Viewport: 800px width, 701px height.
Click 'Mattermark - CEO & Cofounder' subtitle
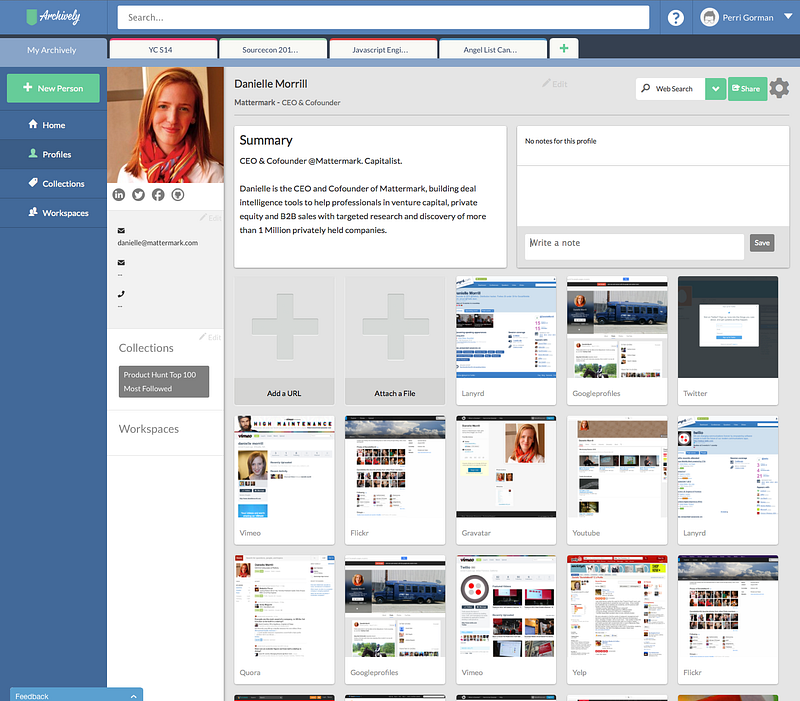click(x=287, y=103)
